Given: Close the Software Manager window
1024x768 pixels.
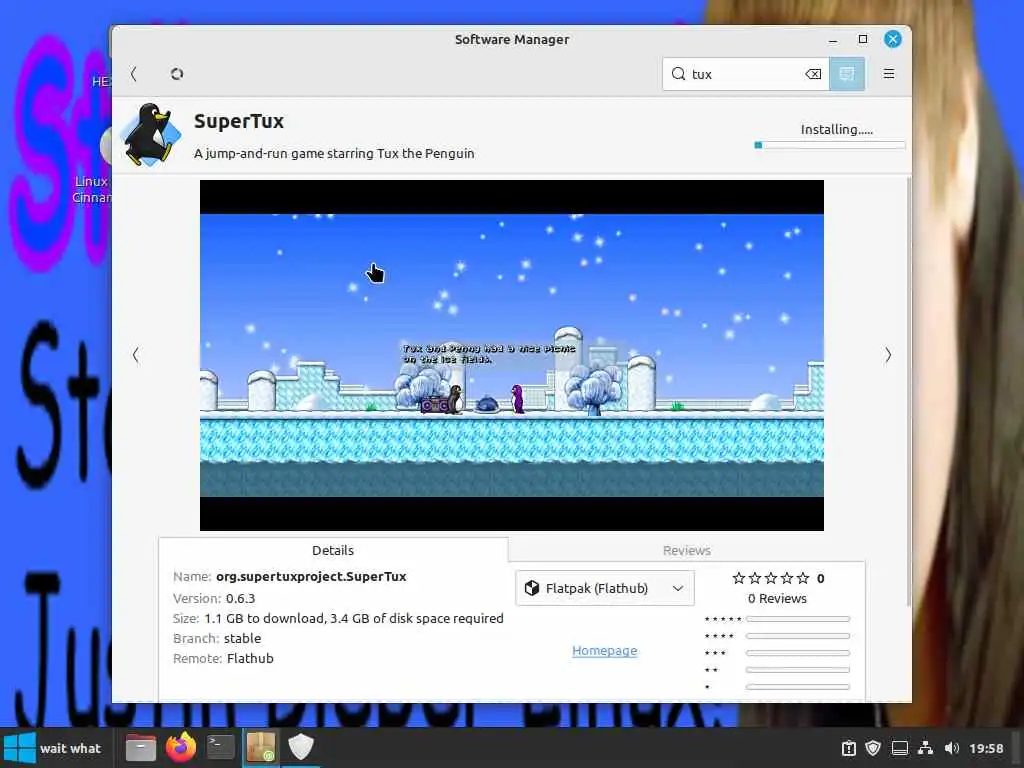Looking at the screenshot, I should (x=893, y=39).
